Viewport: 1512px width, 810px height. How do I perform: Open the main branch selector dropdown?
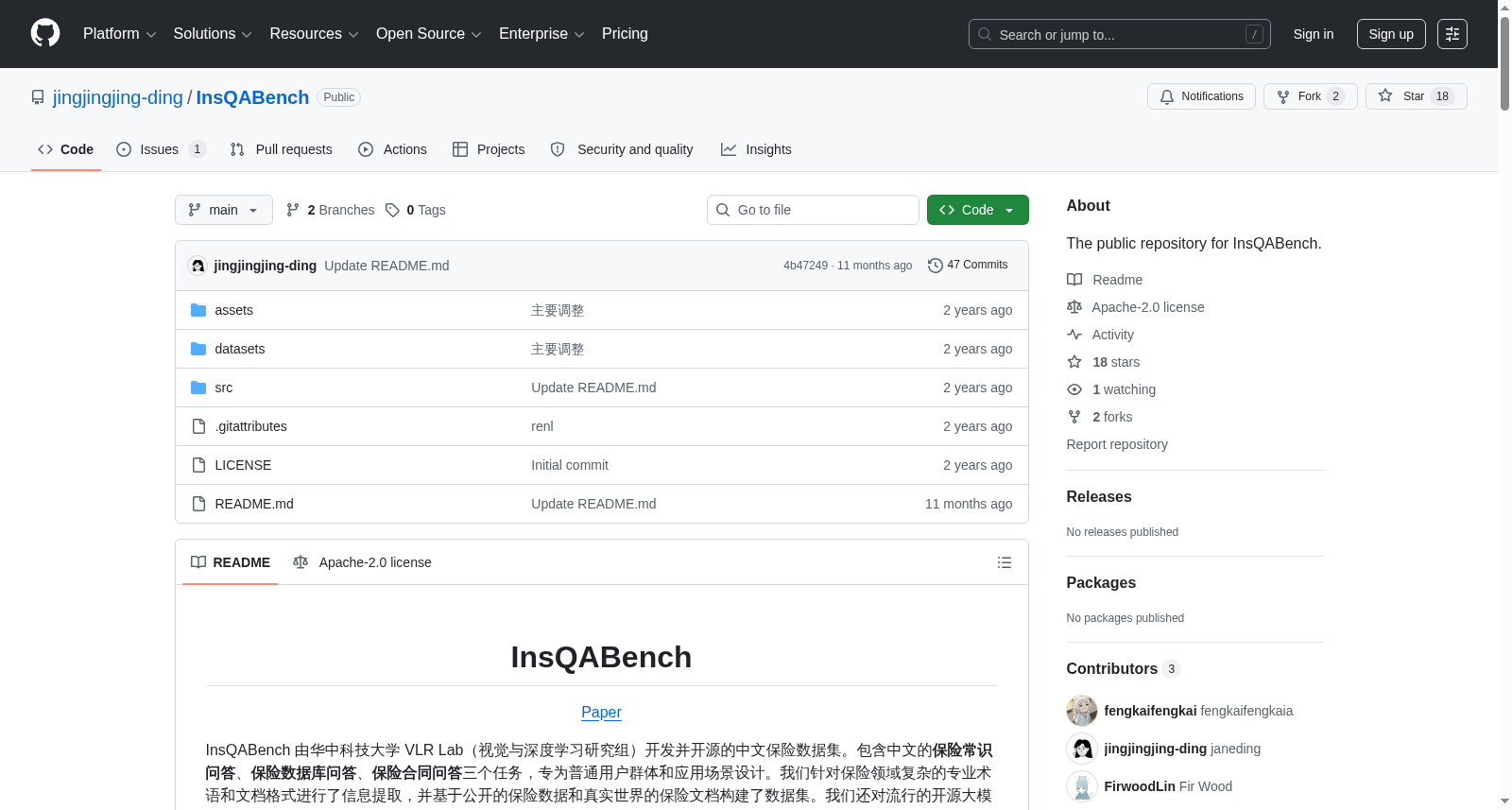[224, 210]
